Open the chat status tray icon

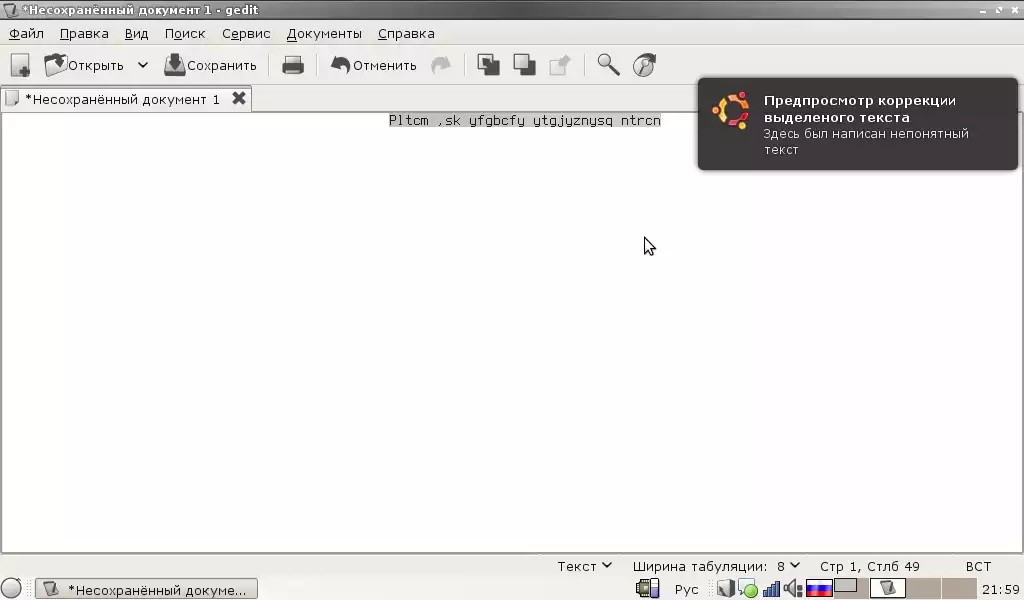748,589
